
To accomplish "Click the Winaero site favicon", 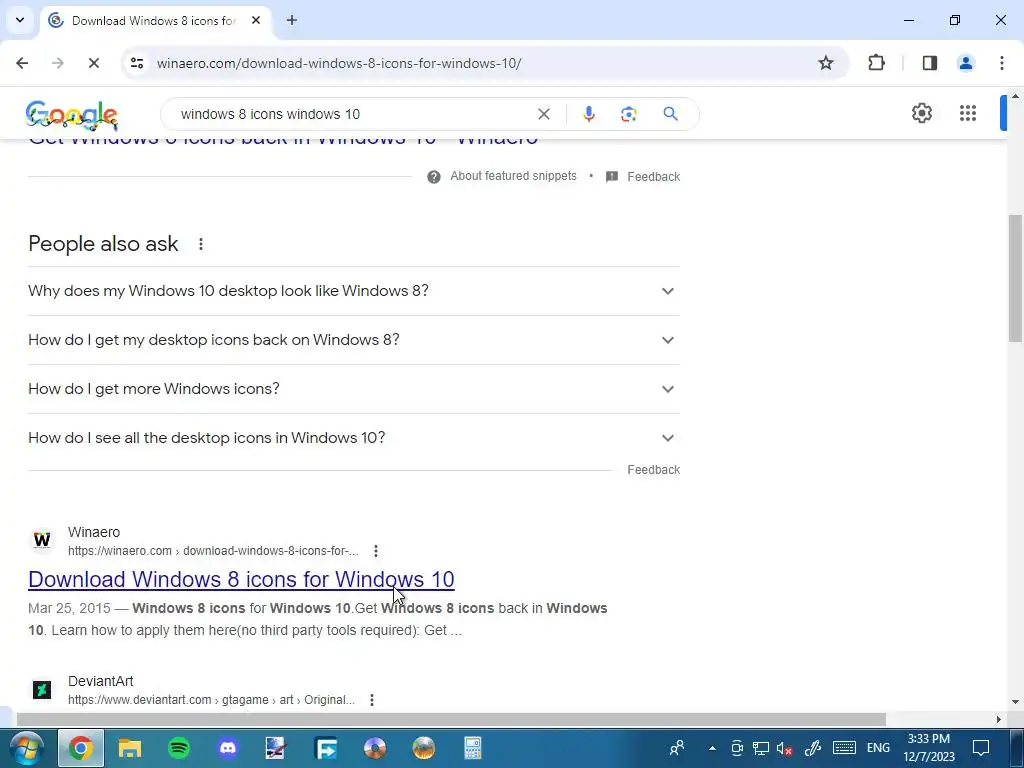I will (42, 540).
